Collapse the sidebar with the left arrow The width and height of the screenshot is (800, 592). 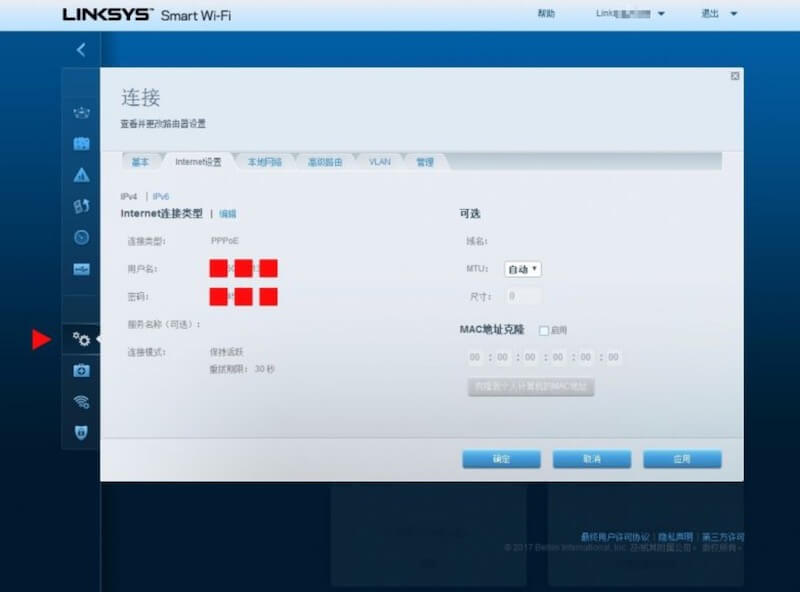[83, 50]
